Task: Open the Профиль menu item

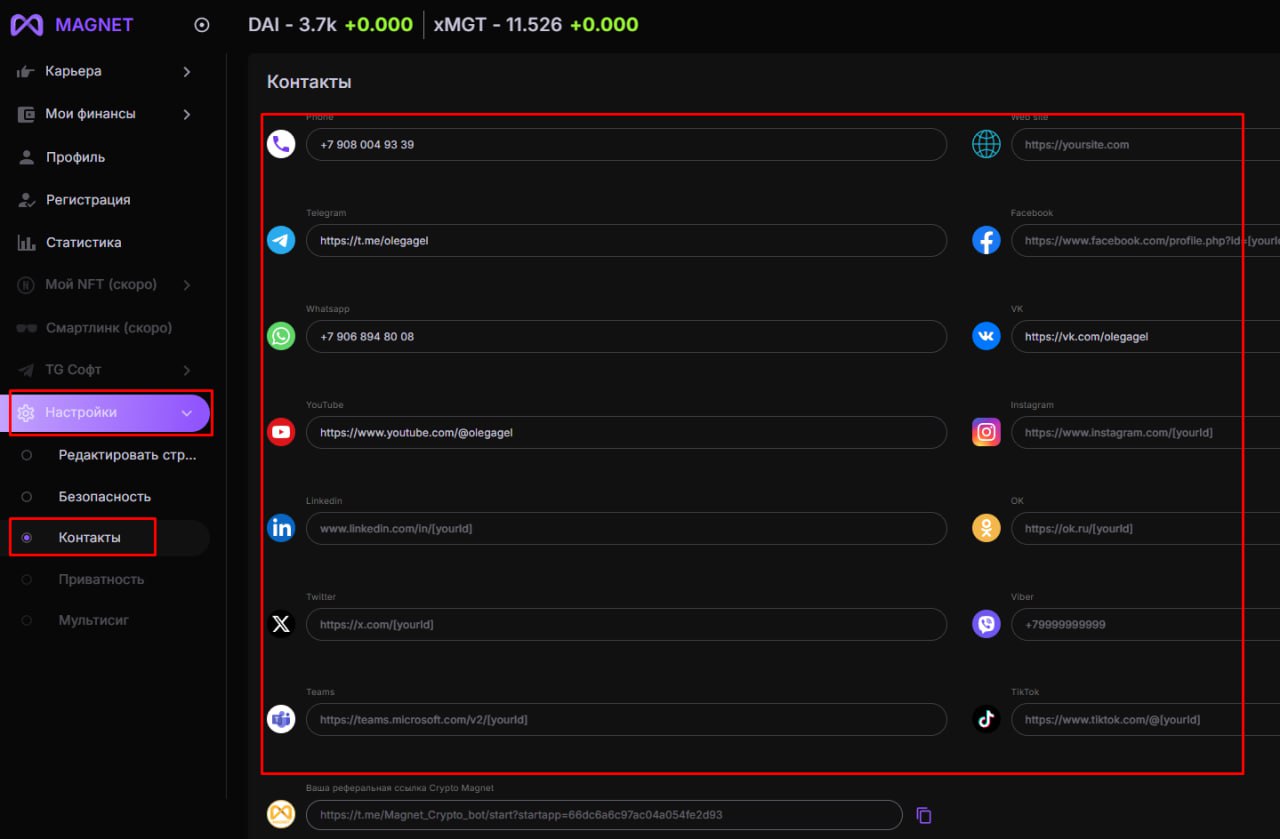Action: [x=75, y=157]
